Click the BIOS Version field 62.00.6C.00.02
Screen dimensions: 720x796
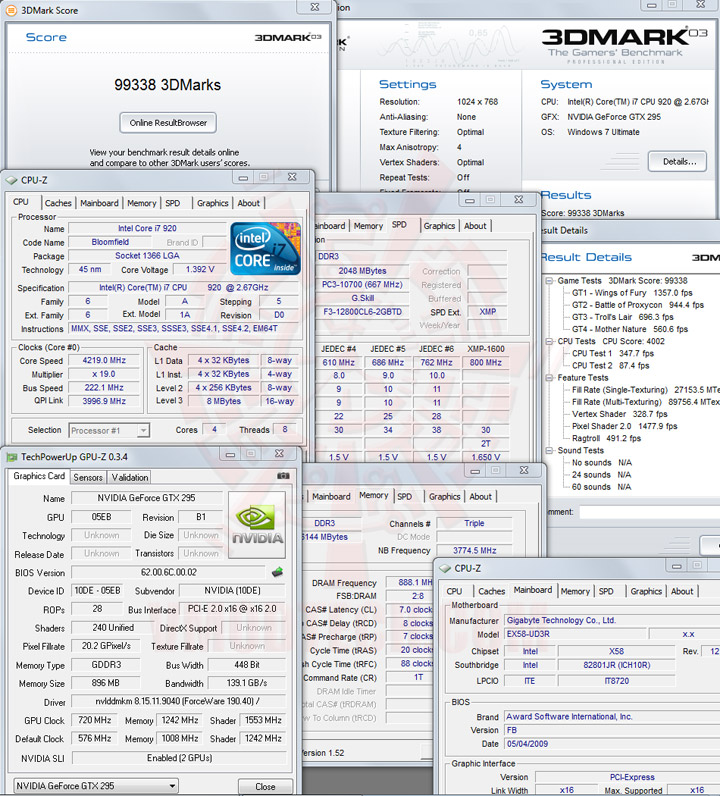[169, 573]
